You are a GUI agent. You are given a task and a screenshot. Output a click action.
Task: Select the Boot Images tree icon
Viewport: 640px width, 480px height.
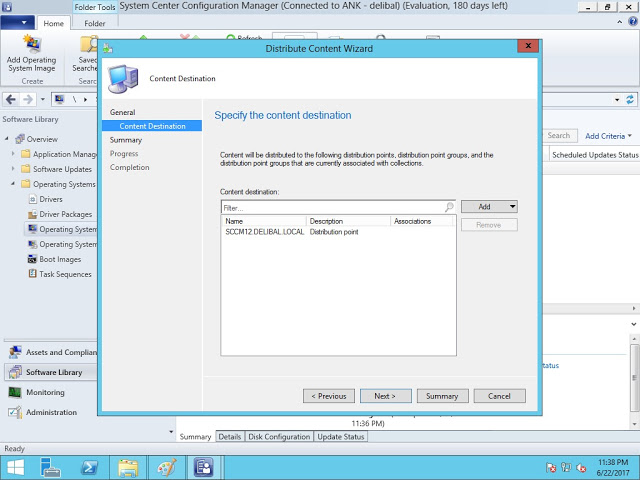(x=32, y=259)
